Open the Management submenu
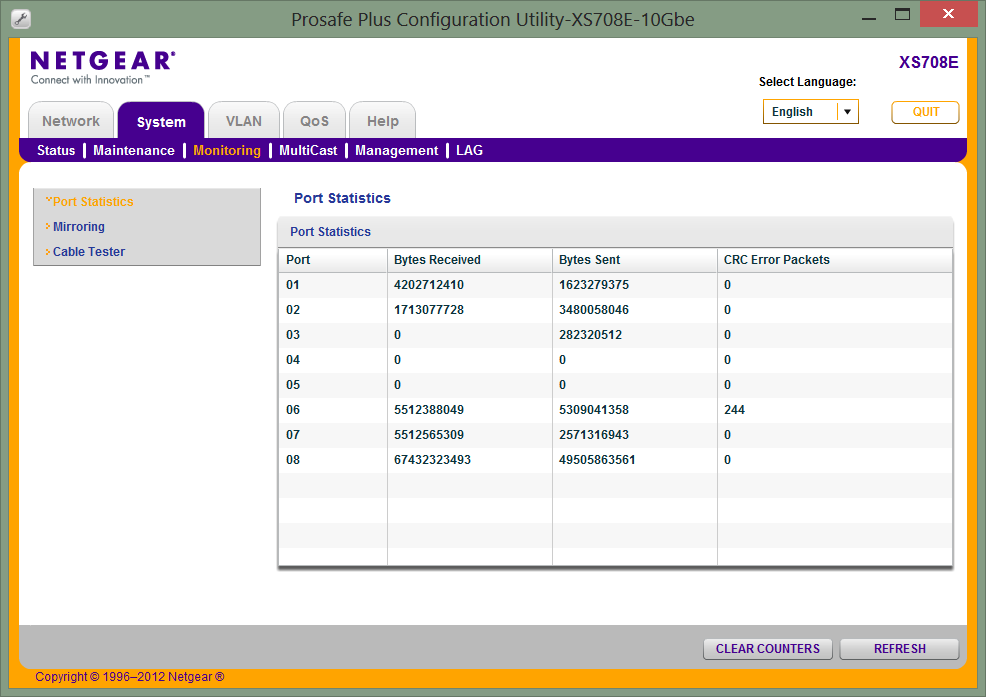Viewport: 986px width, 697px height. coord(397,150)
